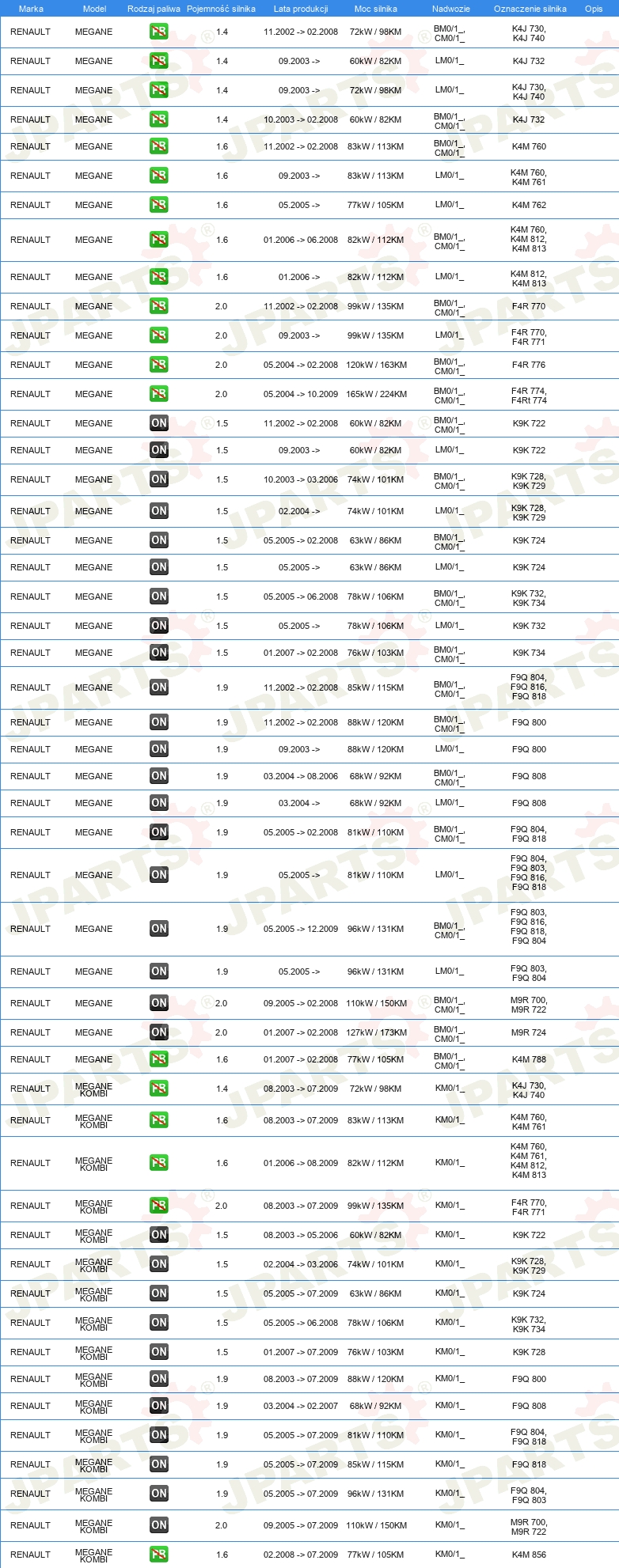Click the ON icon in the 03.2004 -> 08.2006 row

pyautogui.click(x=159, y=776)
